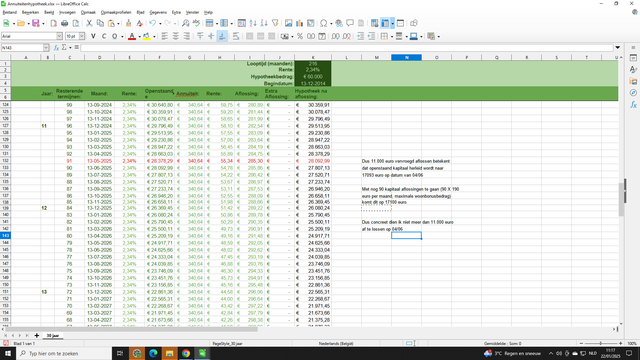This screenshot has width=640, height=360.
Task: Insert a special character (Omega)
Action: pos(324,23)
